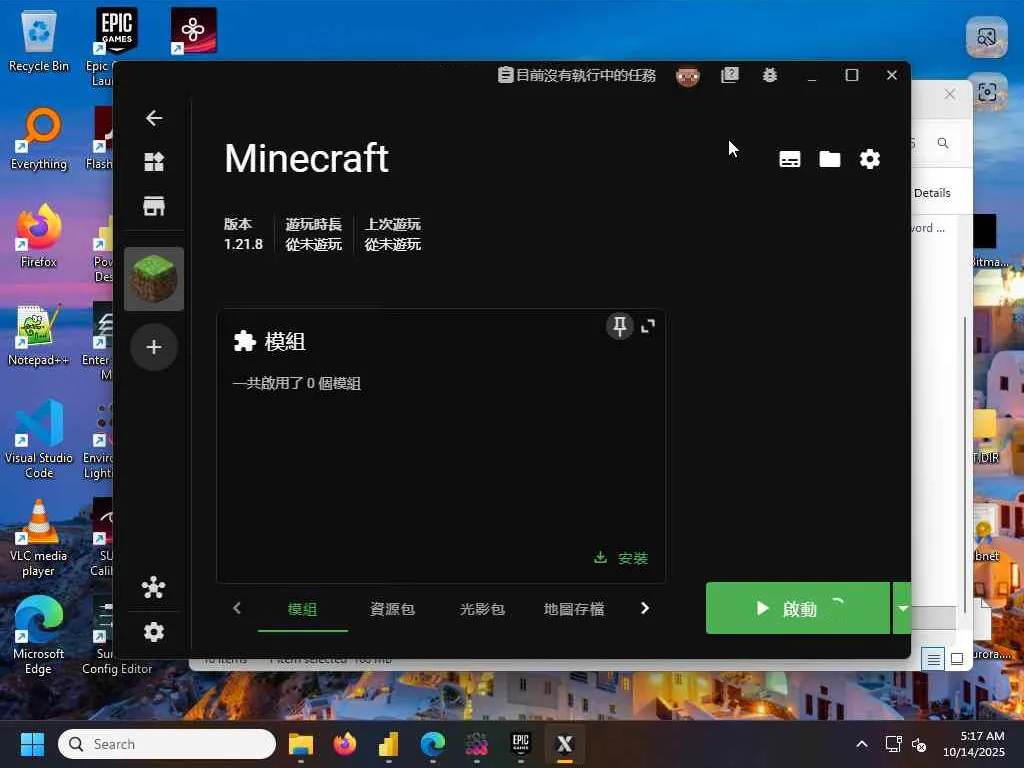The width and height of the screenshot is (1024, 768).
Task: Show more tabs with right chevron
Action: [645, 609]
